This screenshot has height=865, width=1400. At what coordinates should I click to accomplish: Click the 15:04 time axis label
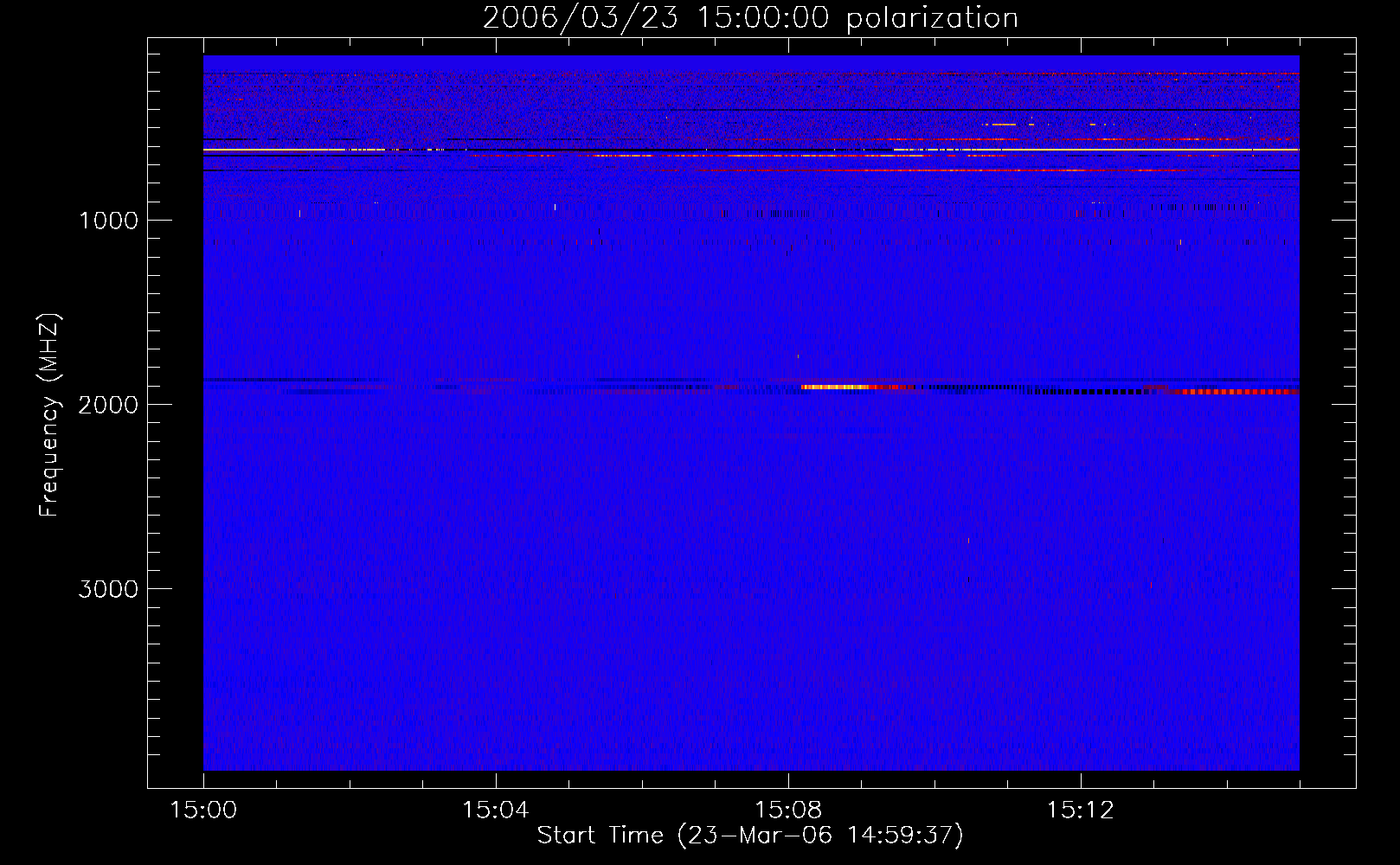pos(495,811)
